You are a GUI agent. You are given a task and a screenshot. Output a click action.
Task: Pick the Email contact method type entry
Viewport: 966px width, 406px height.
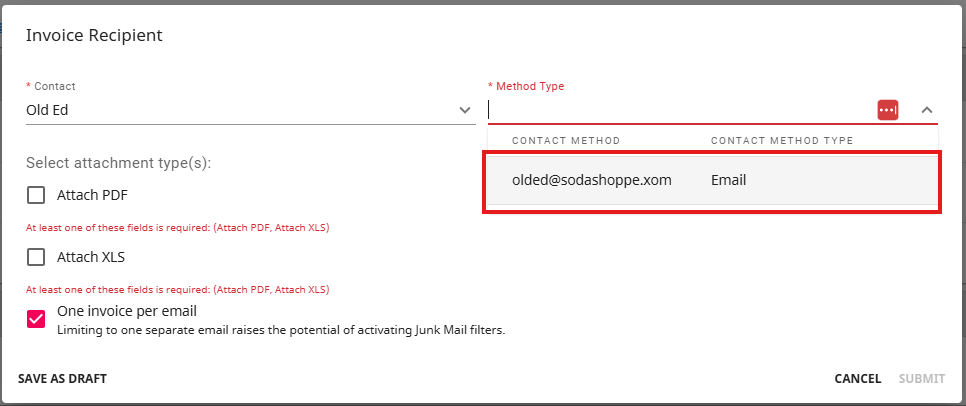[728, 181]
